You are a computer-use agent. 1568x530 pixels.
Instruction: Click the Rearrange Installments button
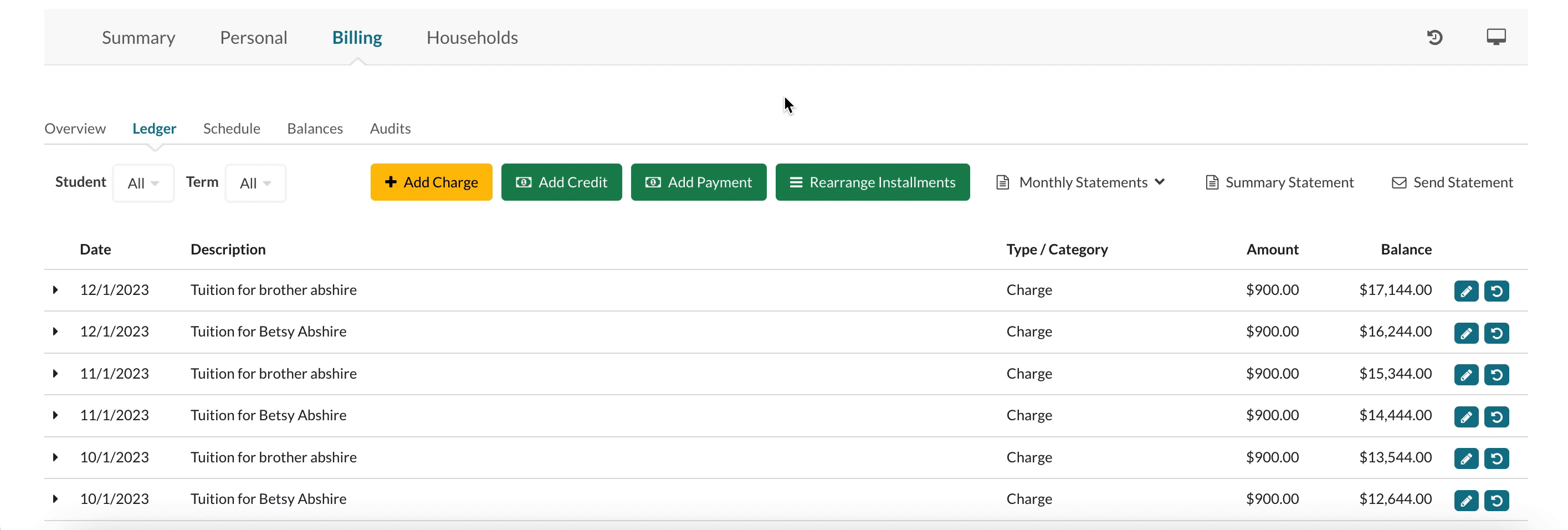[872, 182]
